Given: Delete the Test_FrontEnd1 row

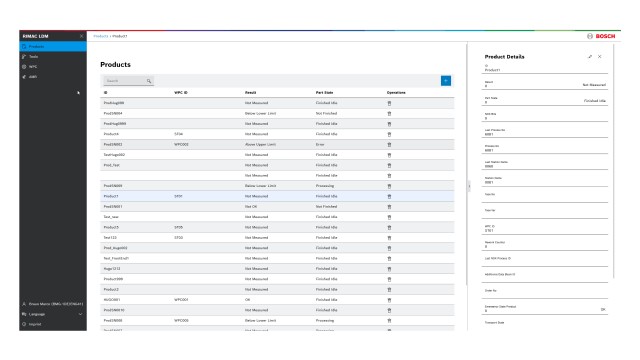Looking at the screenshot, I should coord(389,259).
